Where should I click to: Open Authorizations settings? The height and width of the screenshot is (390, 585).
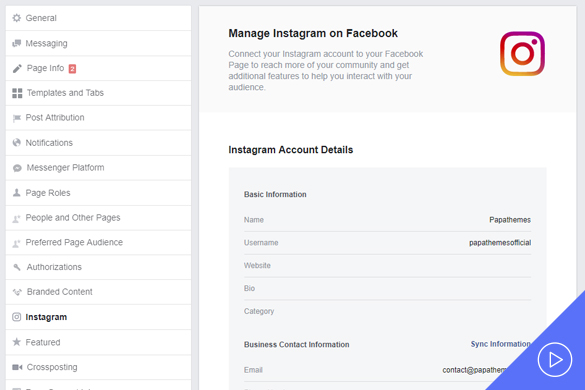coord(98,267)
